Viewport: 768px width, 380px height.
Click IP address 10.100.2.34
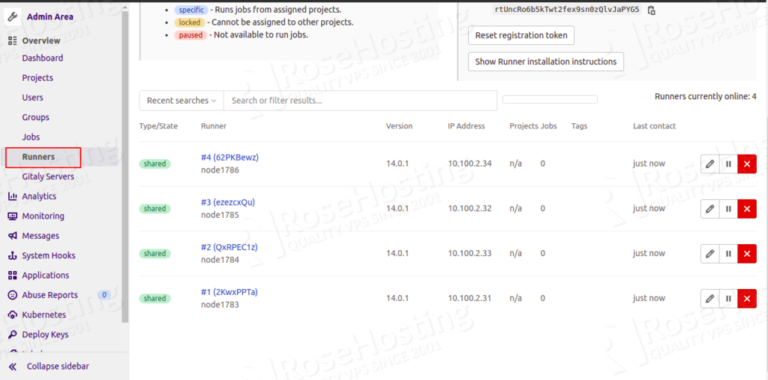point(470,164)
